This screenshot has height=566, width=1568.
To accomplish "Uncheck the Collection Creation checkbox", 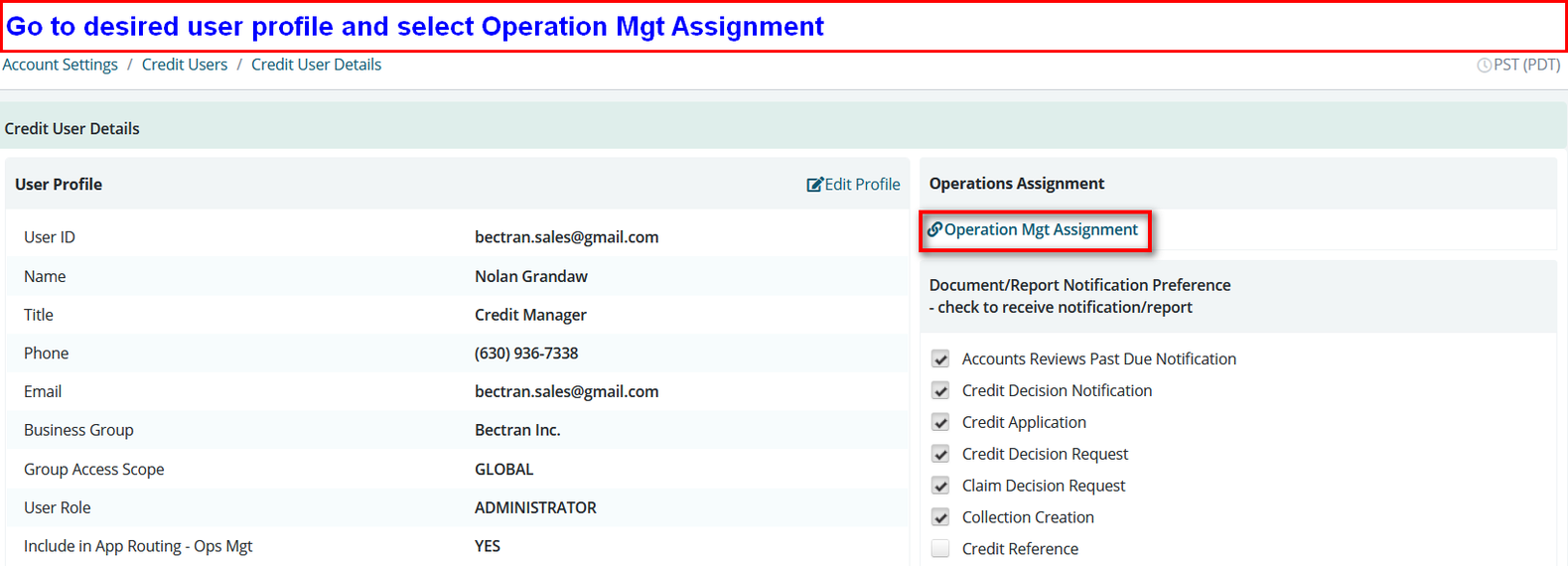I will [x=940, y=517].
